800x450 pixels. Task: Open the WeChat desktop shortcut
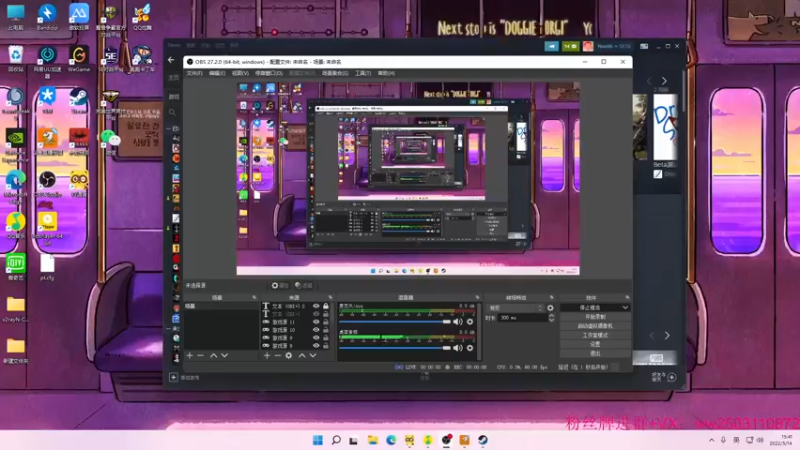pos(110,142)
